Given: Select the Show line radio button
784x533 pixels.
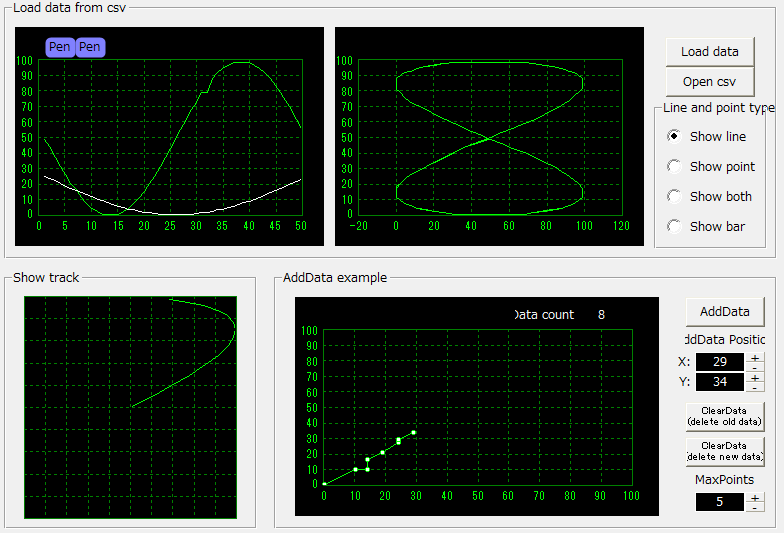Looking at the screenshot, I should pos(674,136).
